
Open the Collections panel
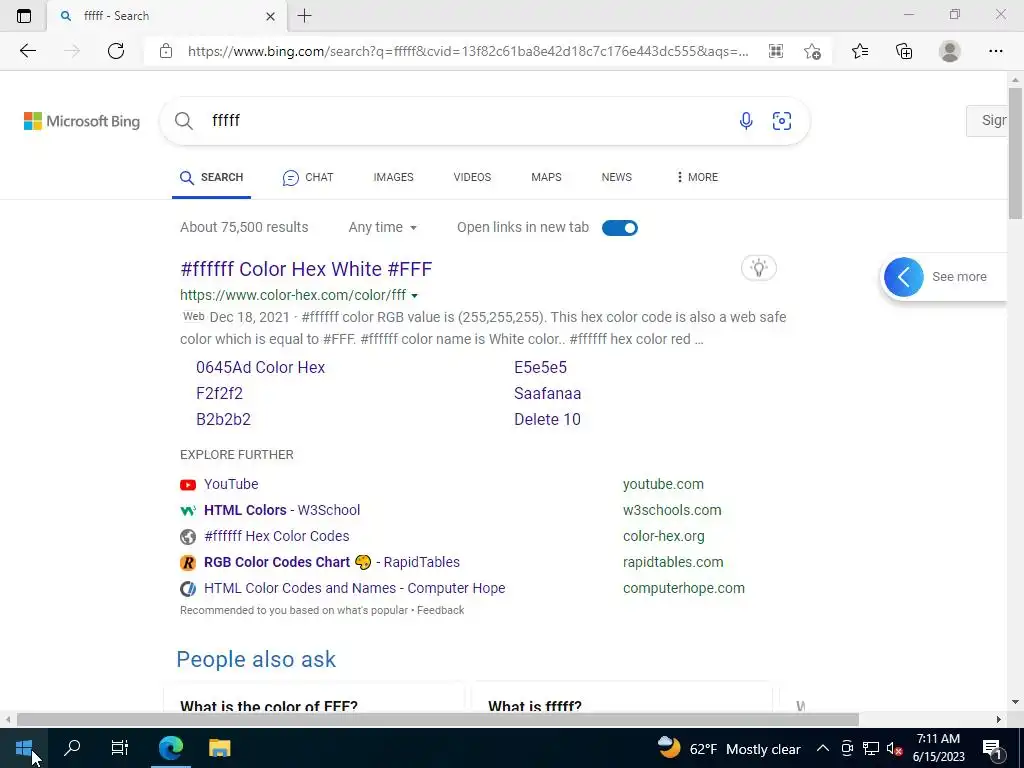904,51
